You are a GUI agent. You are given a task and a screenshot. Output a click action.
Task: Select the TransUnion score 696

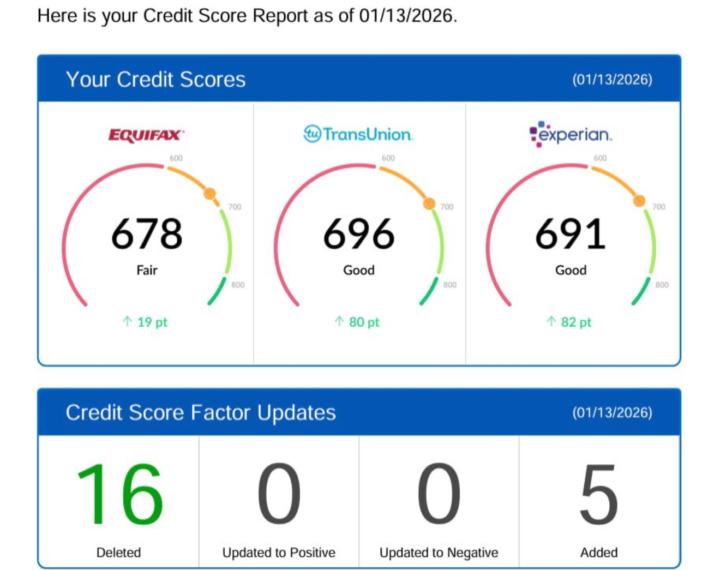pyautogui.click(x=359, y=234)
